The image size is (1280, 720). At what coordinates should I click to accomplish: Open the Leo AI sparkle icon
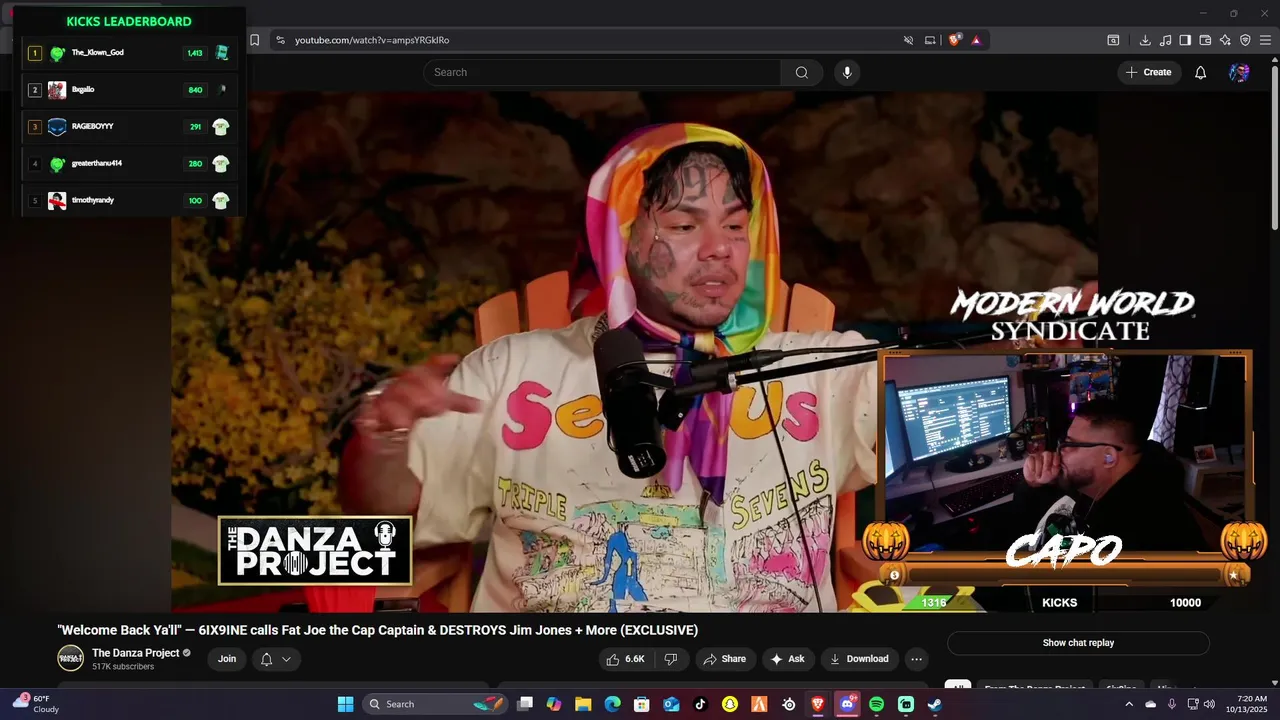tap(1225, 40)
